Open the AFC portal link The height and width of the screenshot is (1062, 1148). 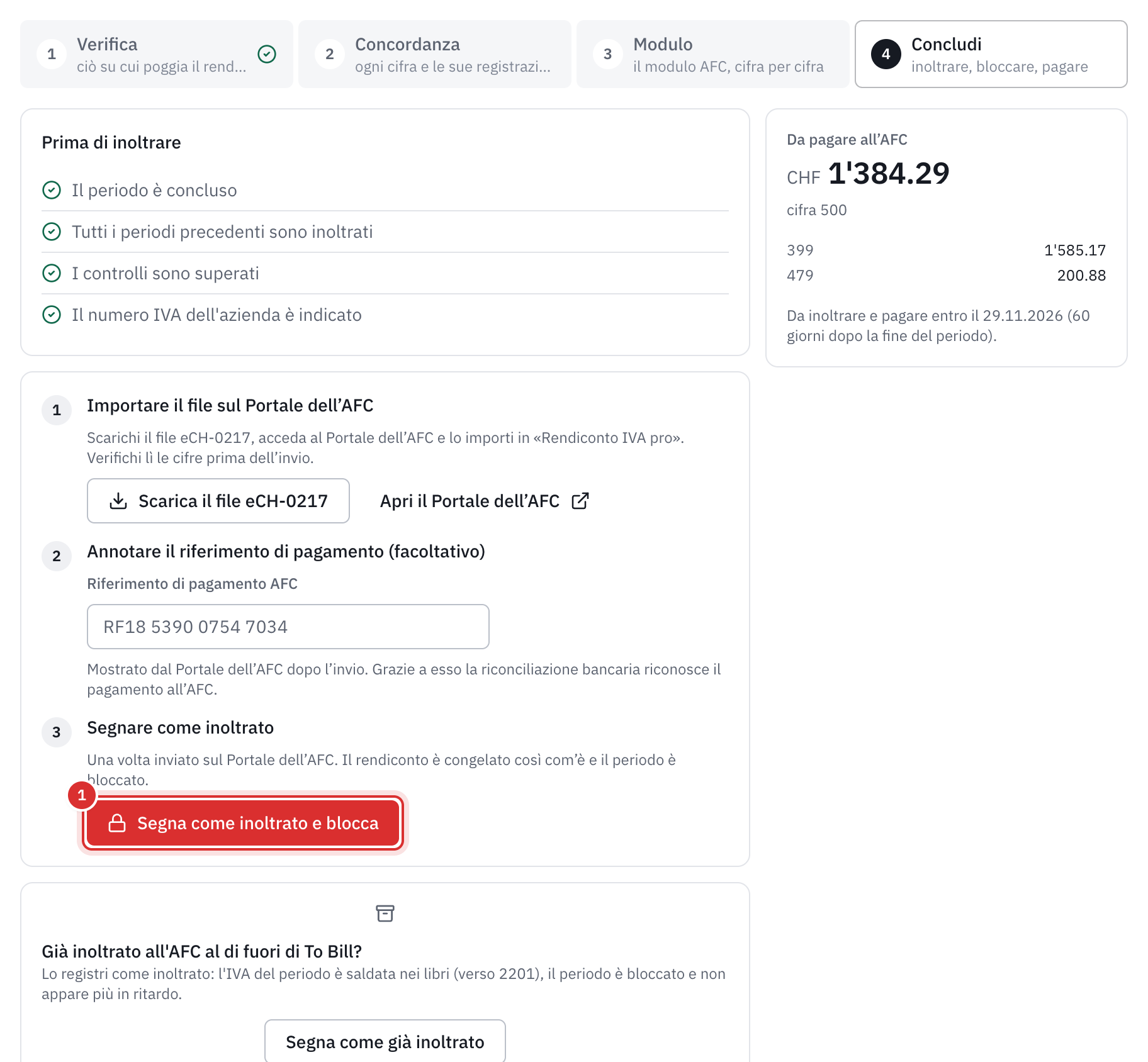(485, 501)
